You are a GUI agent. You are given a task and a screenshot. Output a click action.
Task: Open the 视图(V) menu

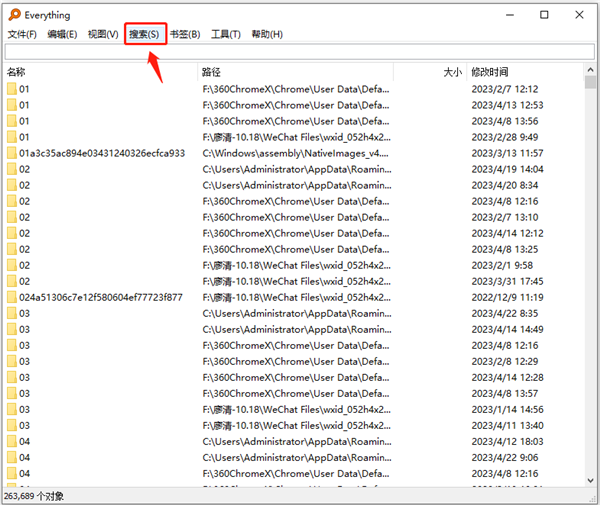point(103,34)
